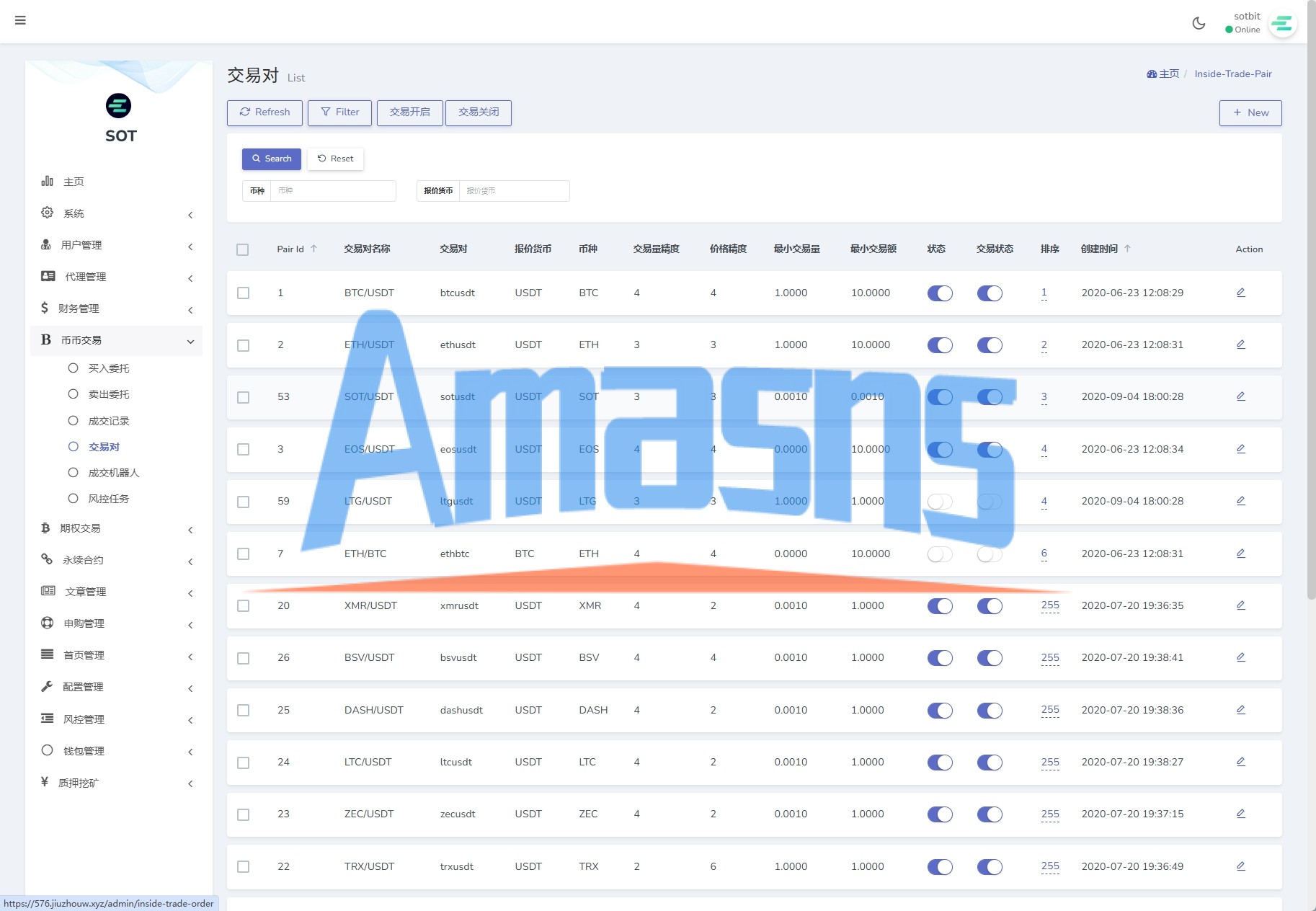Click the 交易关闭 button
Image resolution: width=1316 pixels, height=911 pixels.
click(479, 112)
